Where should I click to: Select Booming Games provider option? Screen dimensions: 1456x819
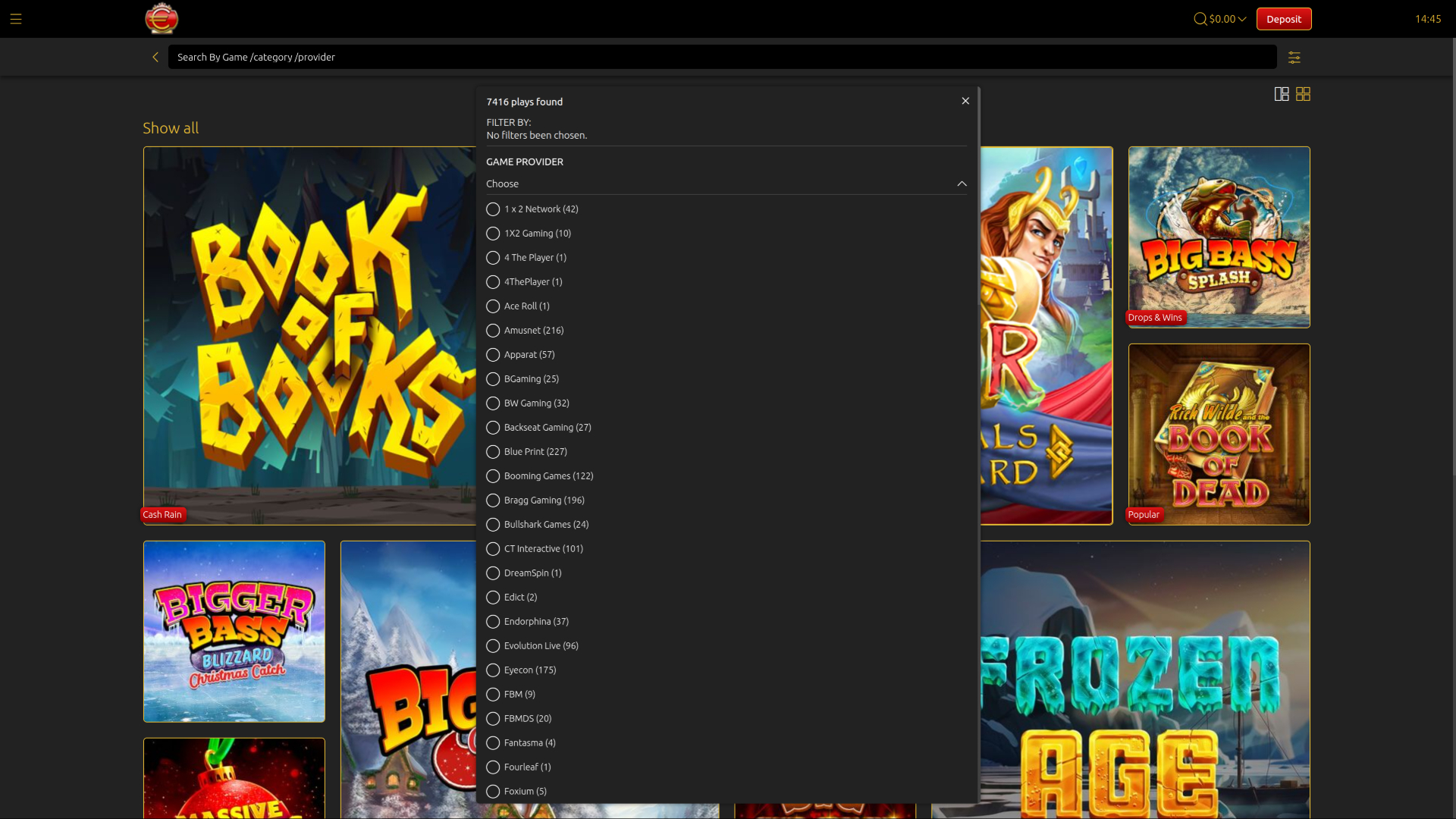493,476
